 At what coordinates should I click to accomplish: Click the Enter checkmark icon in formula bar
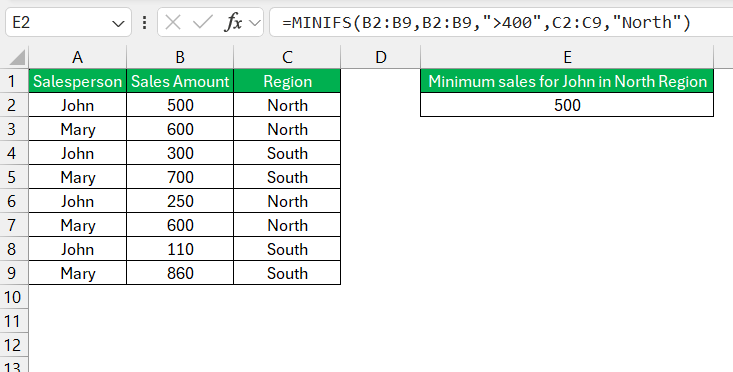(x=203, y=22)
